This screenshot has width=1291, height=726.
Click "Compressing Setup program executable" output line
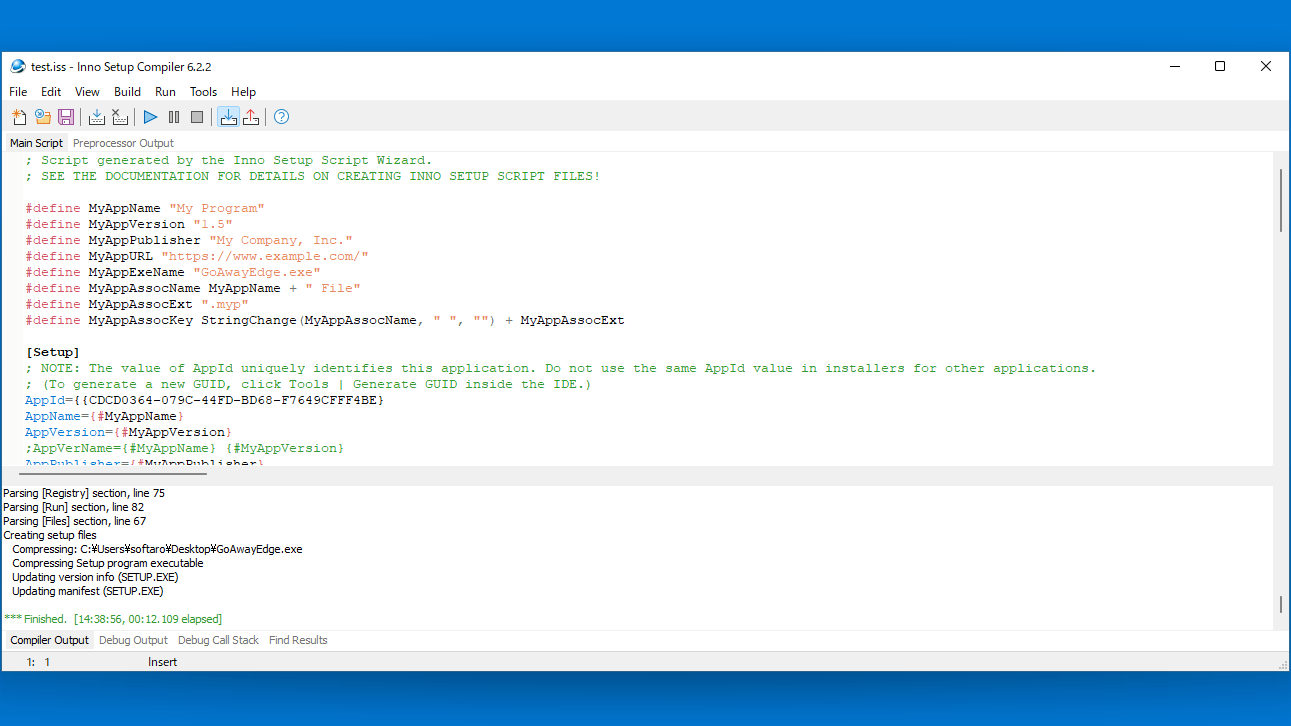point(108,563)
